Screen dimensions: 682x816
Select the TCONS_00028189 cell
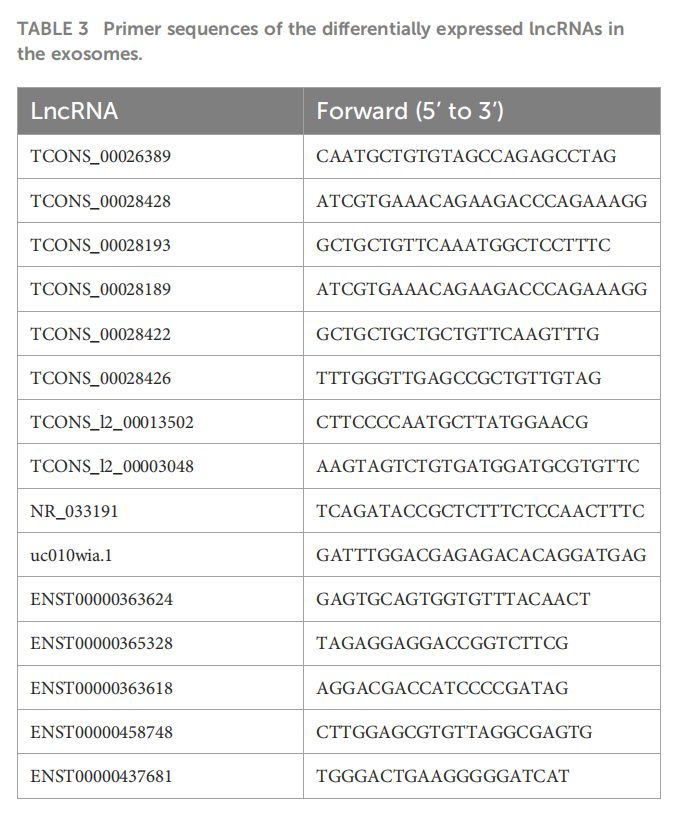100,289
